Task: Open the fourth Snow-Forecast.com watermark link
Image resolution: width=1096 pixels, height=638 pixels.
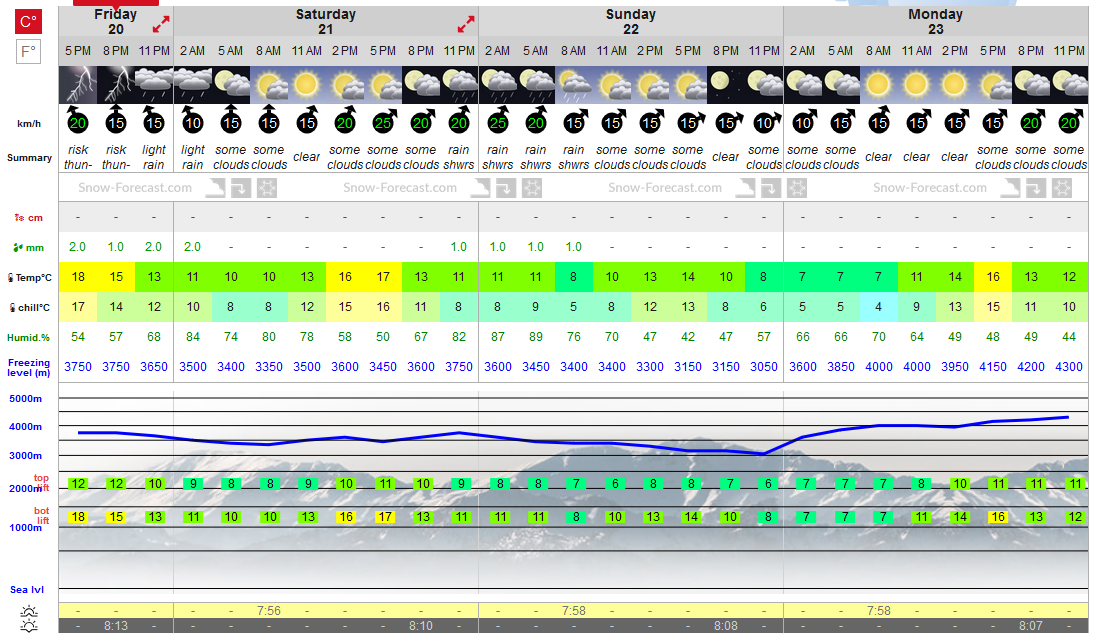Action: click(930, 188)
